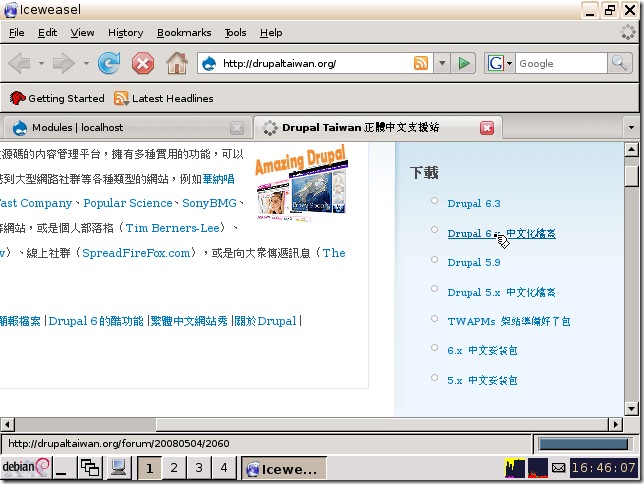The height and width of the screenshot is (484, 644).
Task: Click the Icewe... taskbar window button
Action: tap(283, 468)
